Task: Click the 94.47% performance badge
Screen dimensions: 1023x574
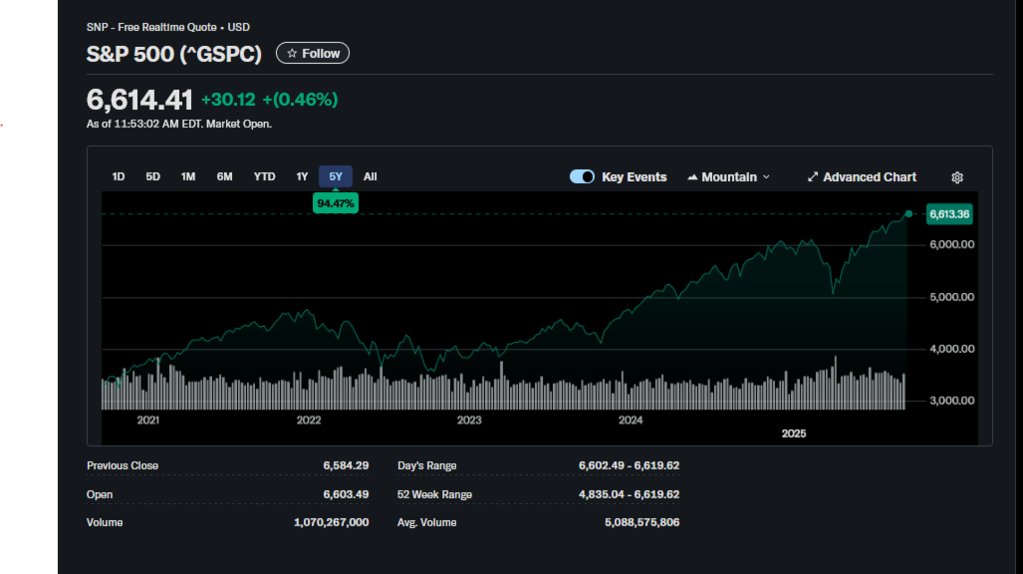Action: 335,204
